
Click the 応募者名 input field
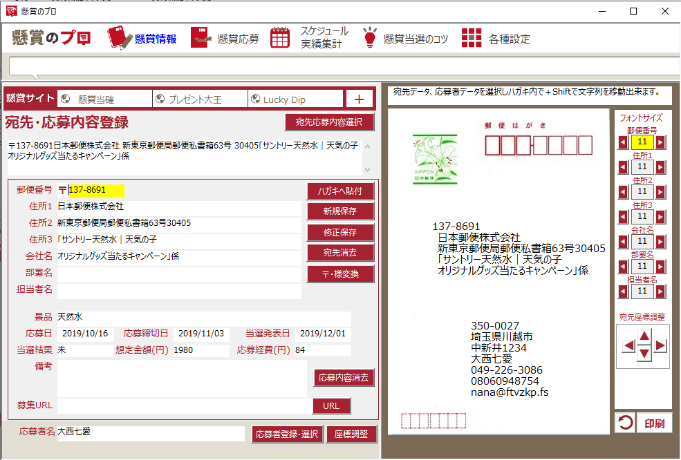coord(150,433)
